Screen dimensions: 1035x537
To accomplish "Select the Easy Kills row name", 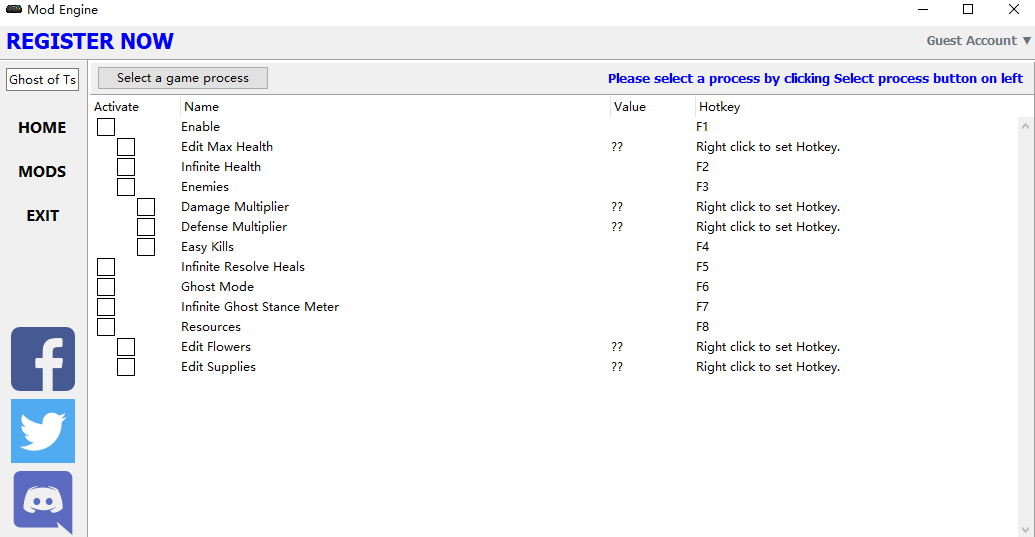I will 207,247.
